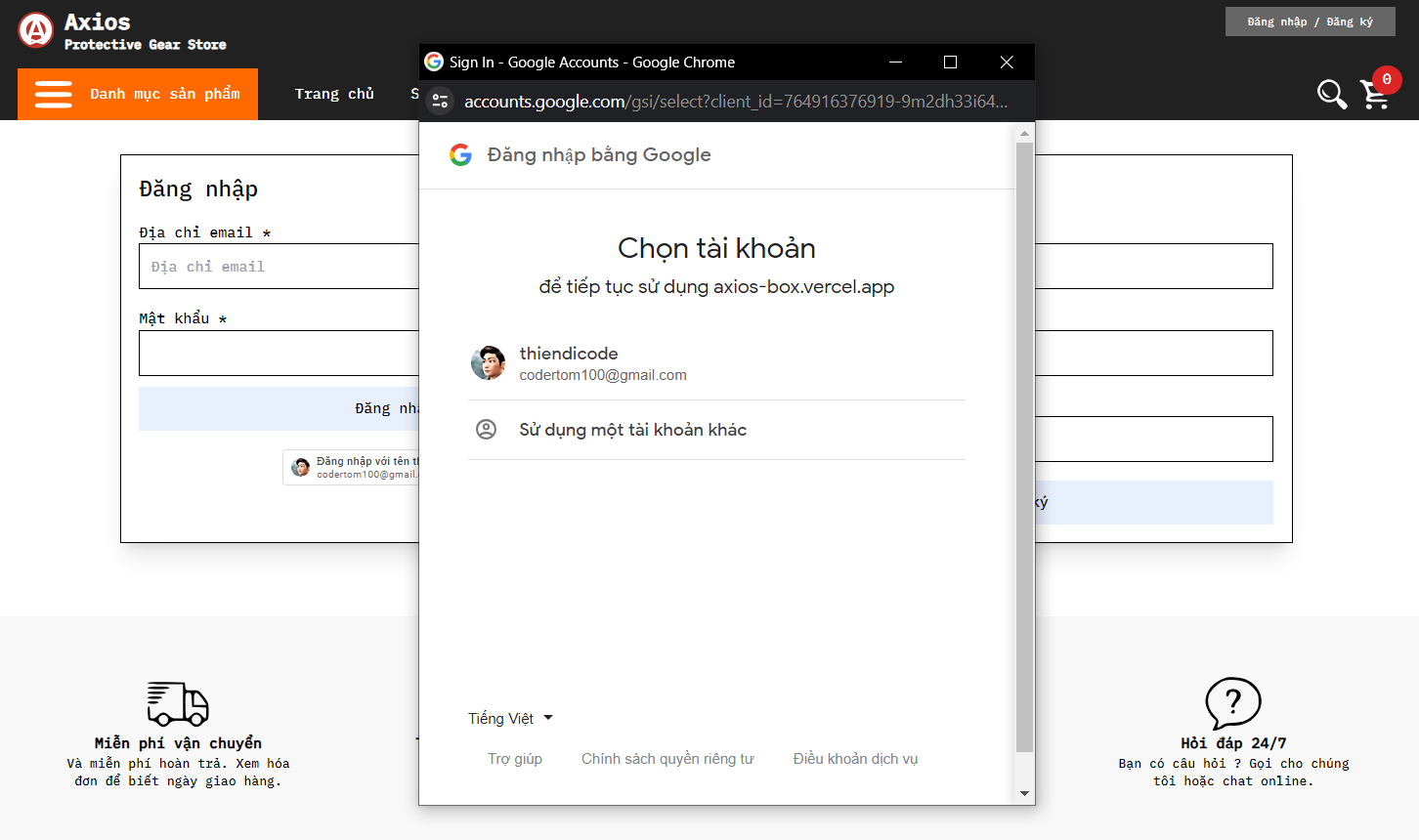The height and width of the screenshot is (840, 1419).
Task: Select Sử dụng một tài khoản khác
Action: (716, 430)
